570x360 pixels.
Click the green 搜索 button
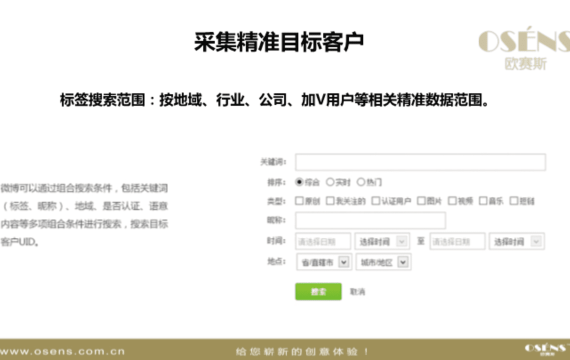click(318, 292)
